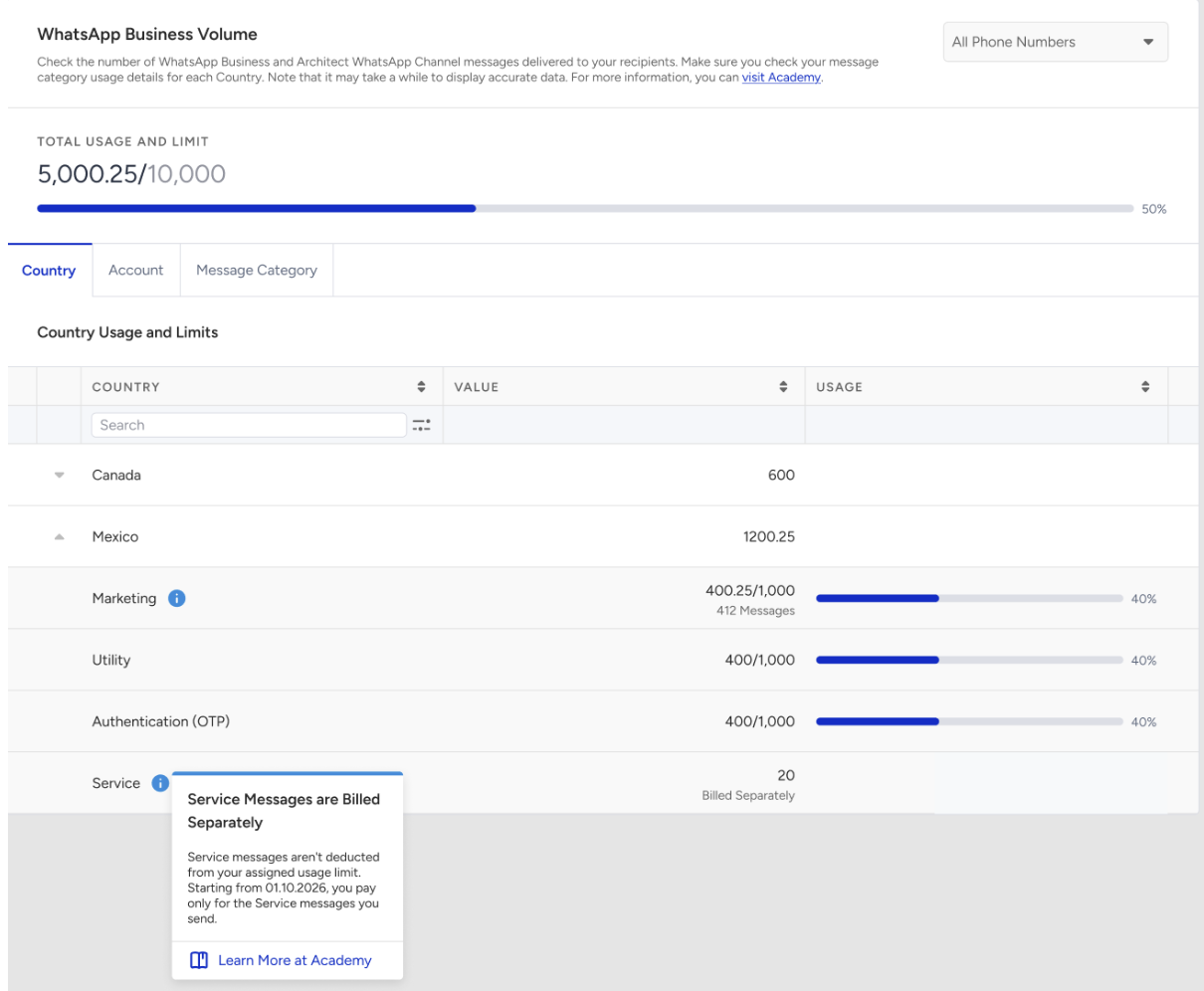Click the Utility usage progress bar
Screen dimensions: 1204x991
point(969,661)
